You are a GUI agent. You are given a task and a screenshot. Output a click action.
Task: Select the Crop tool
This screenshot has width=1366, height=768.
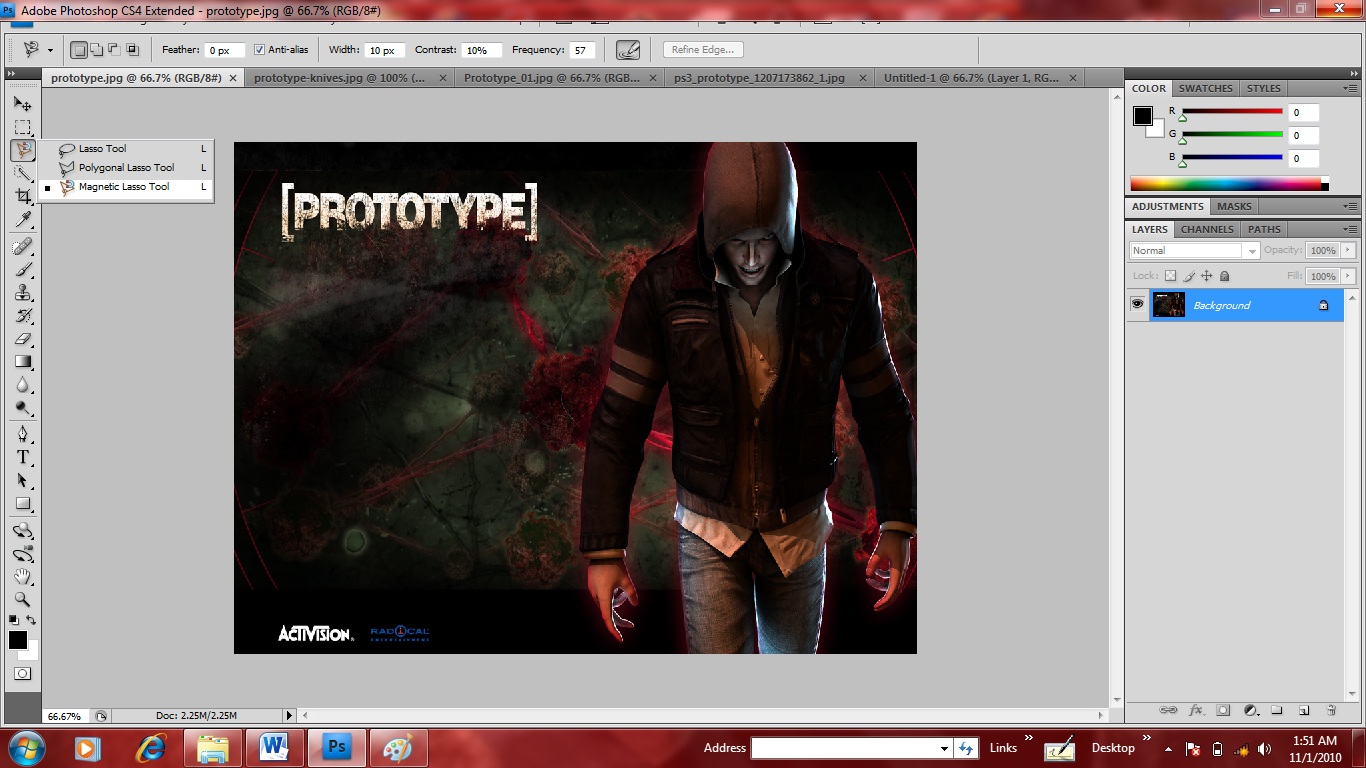(22, 197)
